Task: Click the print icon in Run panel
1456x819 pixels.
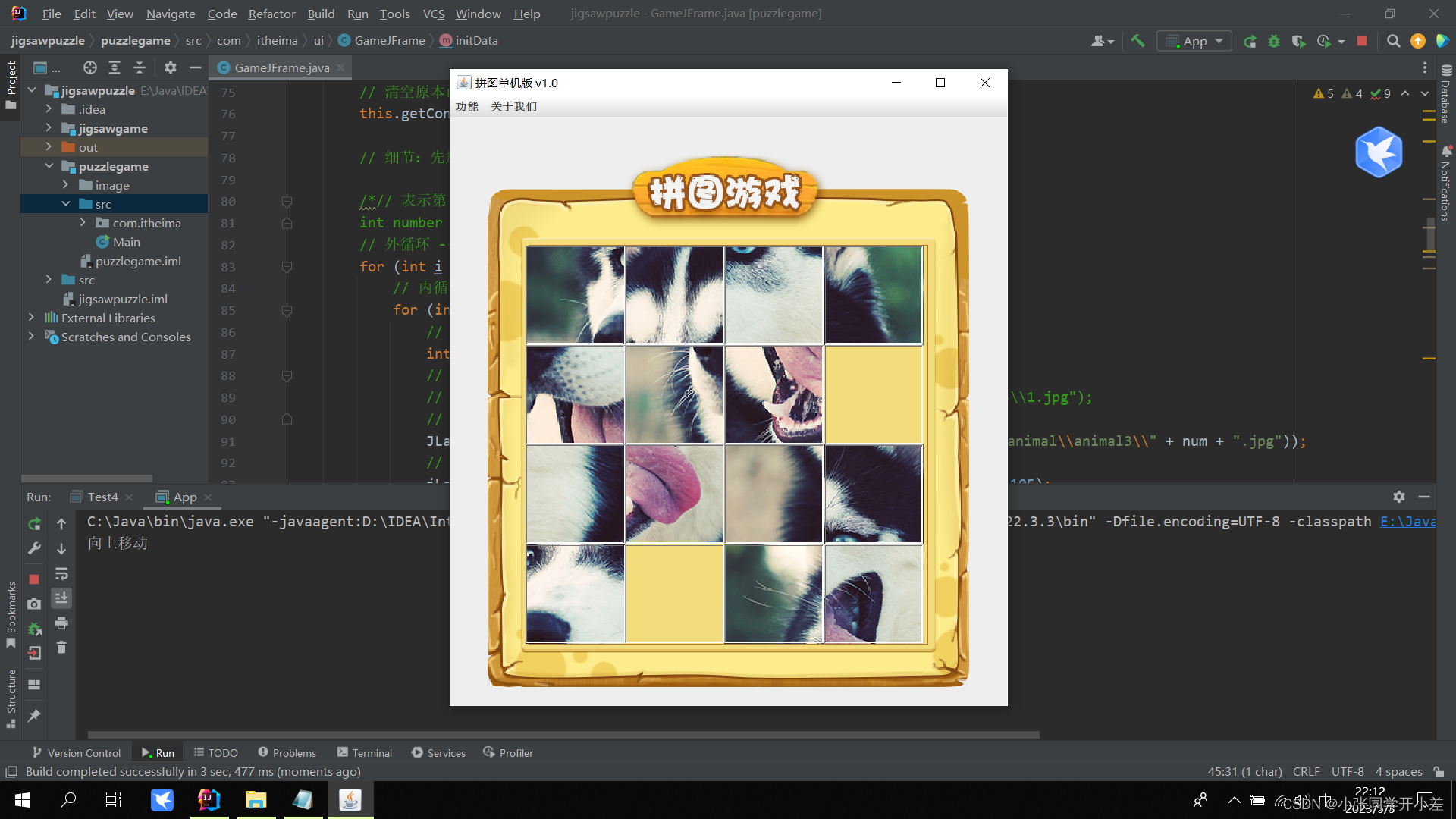Action: point(61,623)
